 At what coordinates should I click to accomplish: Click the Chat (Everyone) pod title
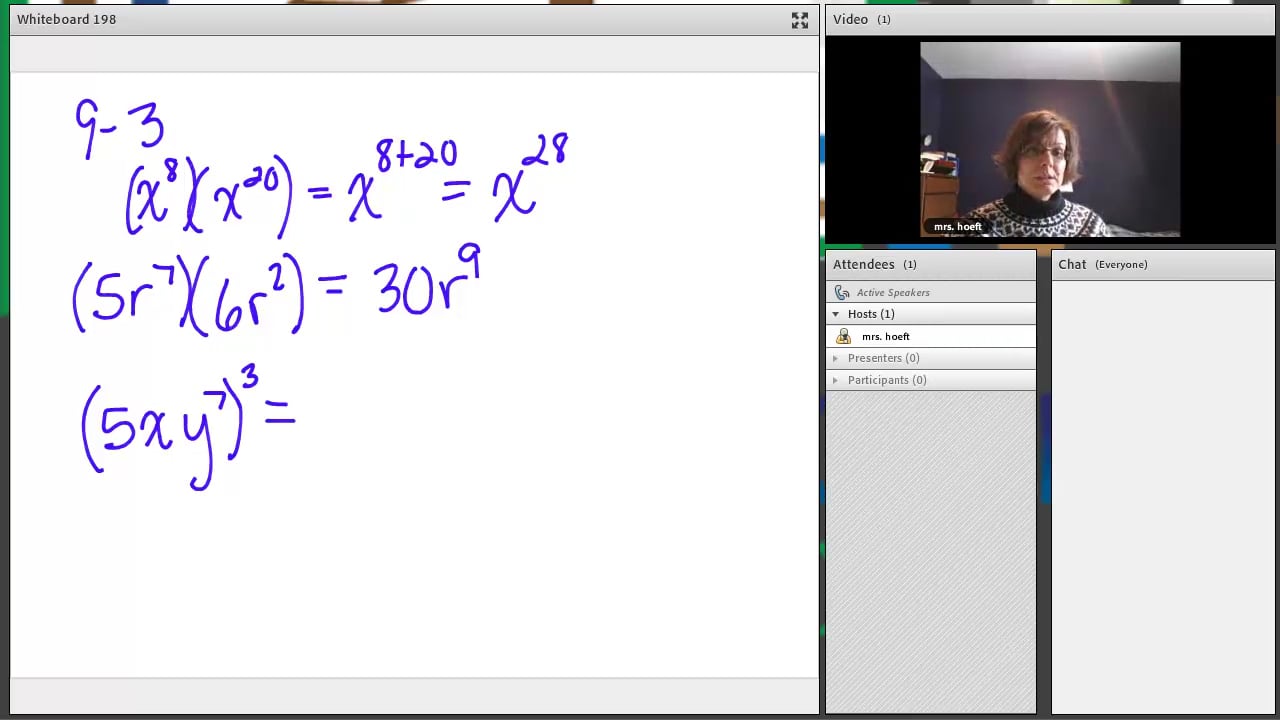(1103, 264)
